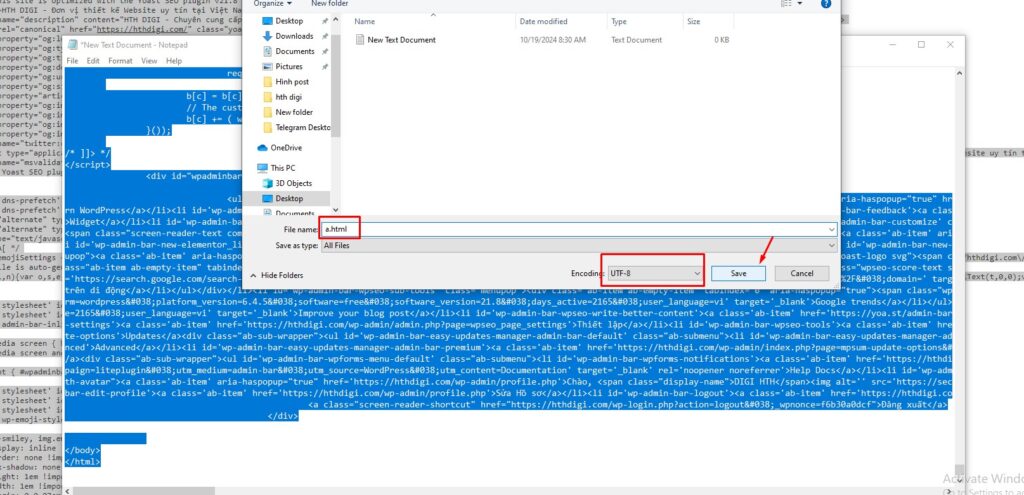Viewport: 1024px width, 495px height.
Task: Click the New folder button
Action: (330, 3)
